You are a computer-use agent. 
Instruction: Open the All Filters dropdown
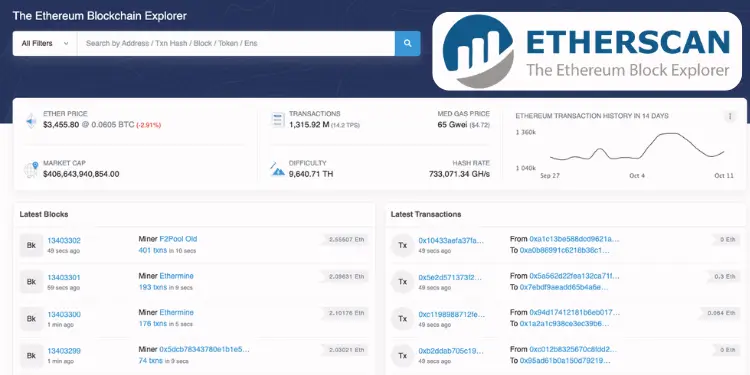click(x=45, y=44)
